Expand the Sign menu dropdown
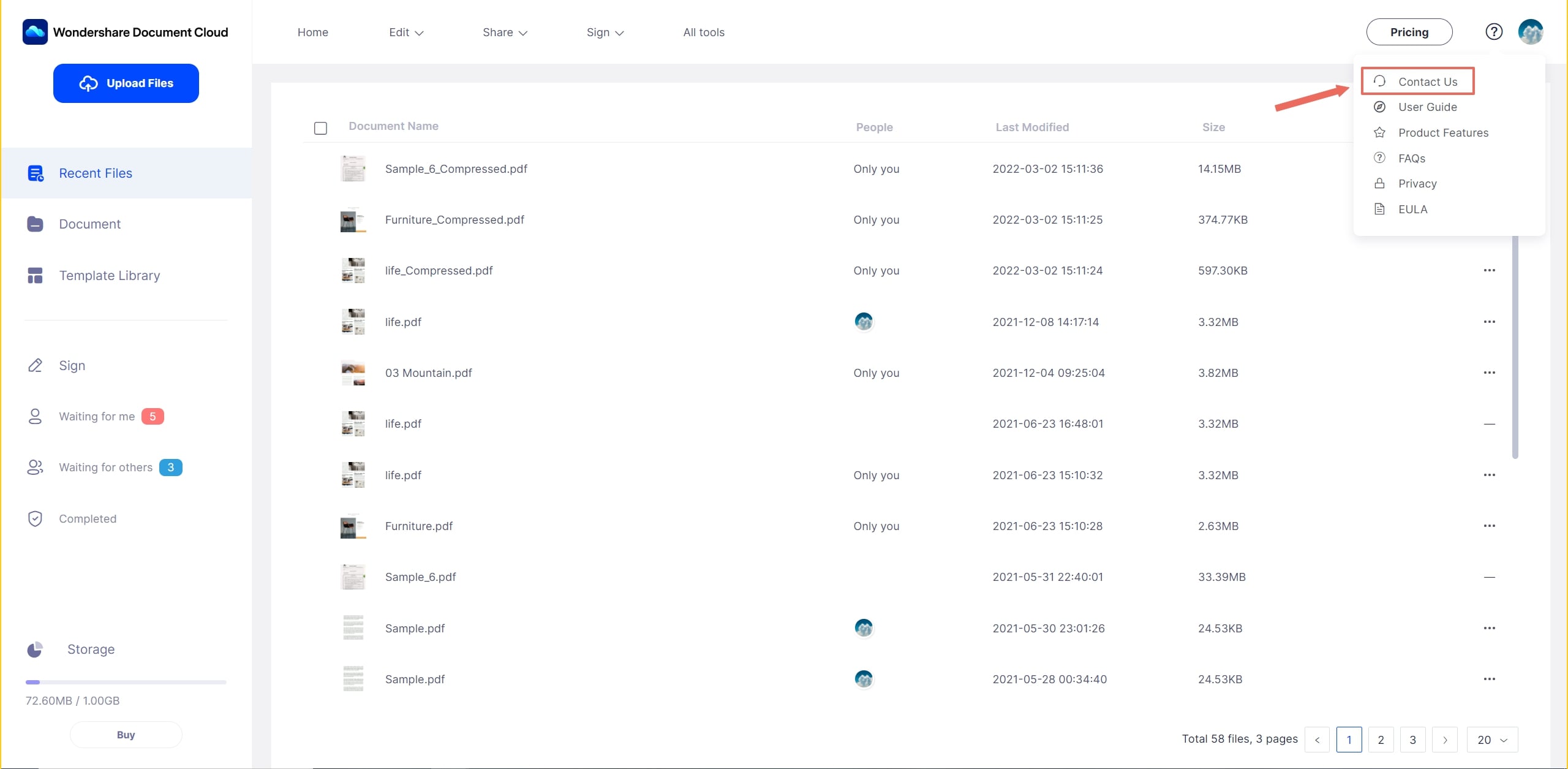The height and width of the screenshot is (769, 1568). click(x=605, y=32)
